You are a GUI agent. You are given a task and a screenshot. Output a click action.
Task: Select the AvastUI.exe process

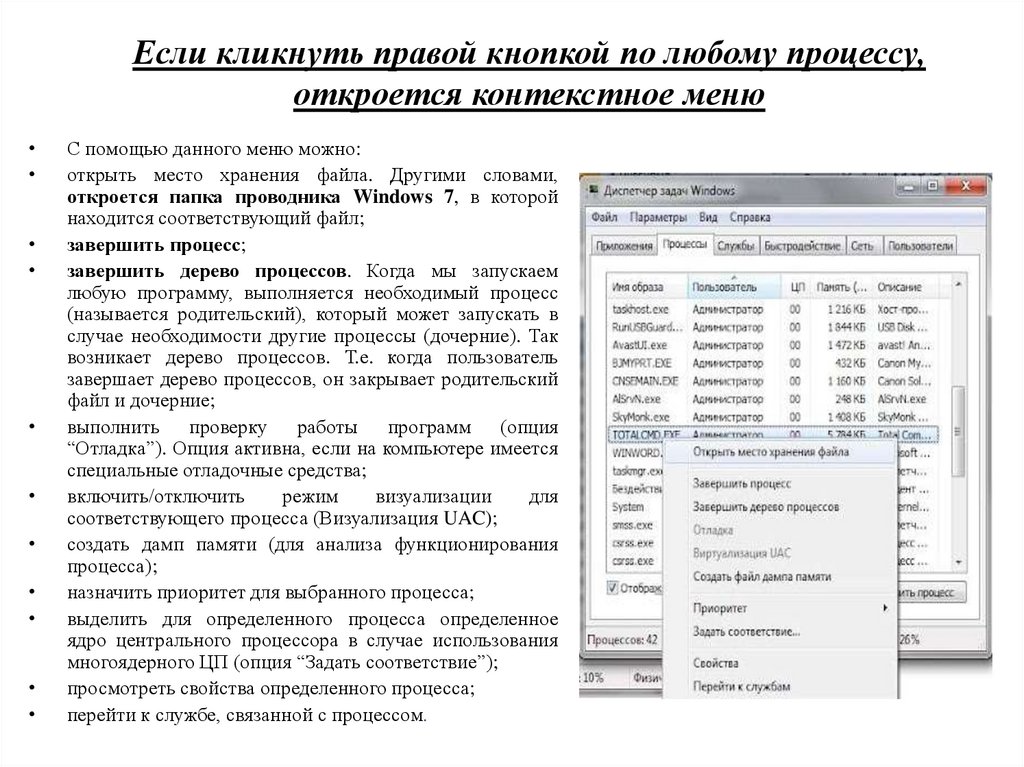pos(772,345)
